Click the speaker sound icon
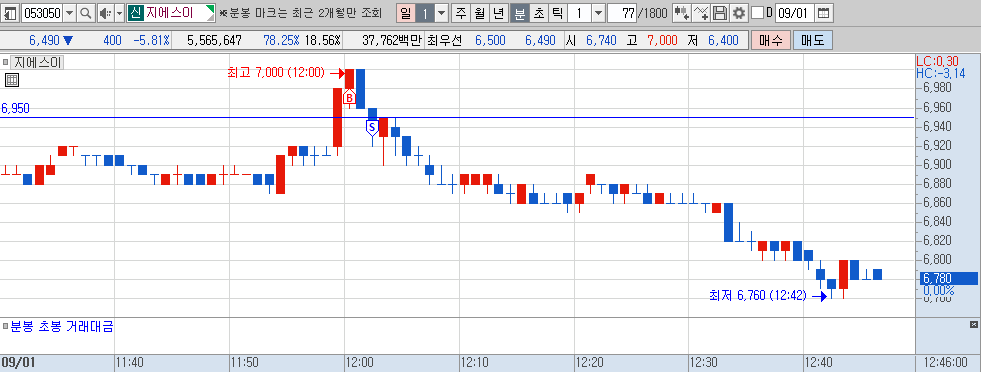The width and height of the screenshot is (981, 372). [x=105, y=13]
